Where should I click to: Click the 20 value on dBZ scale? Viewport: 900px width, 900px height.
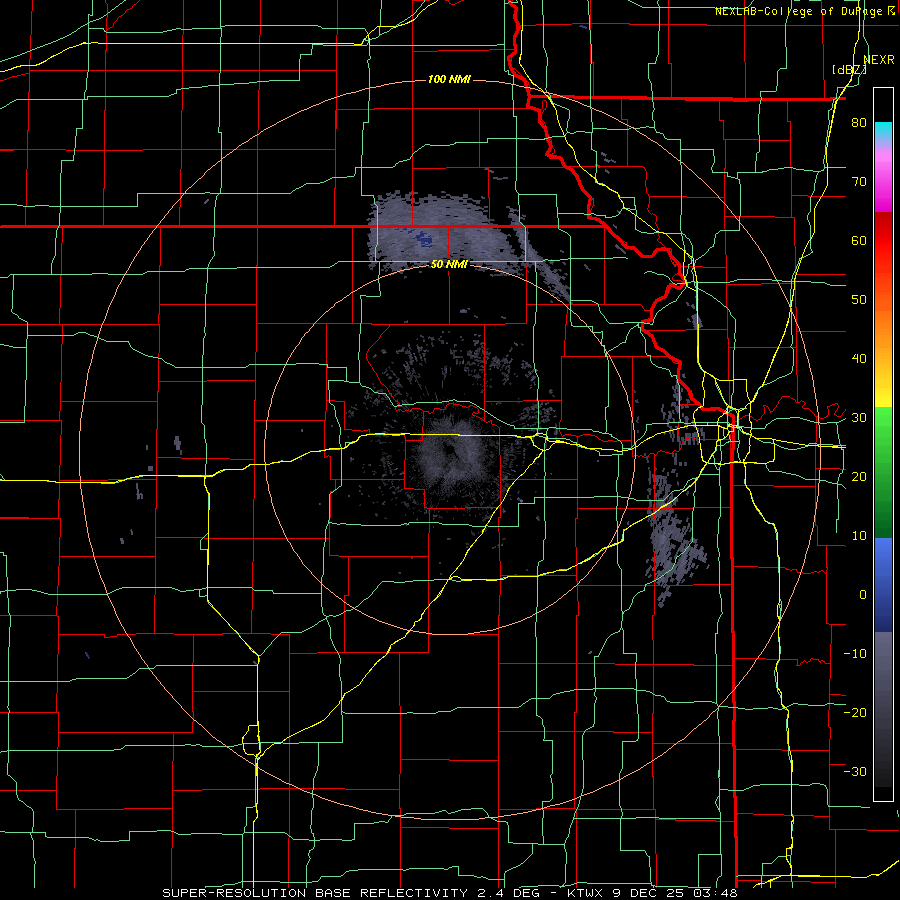point(859,476)
